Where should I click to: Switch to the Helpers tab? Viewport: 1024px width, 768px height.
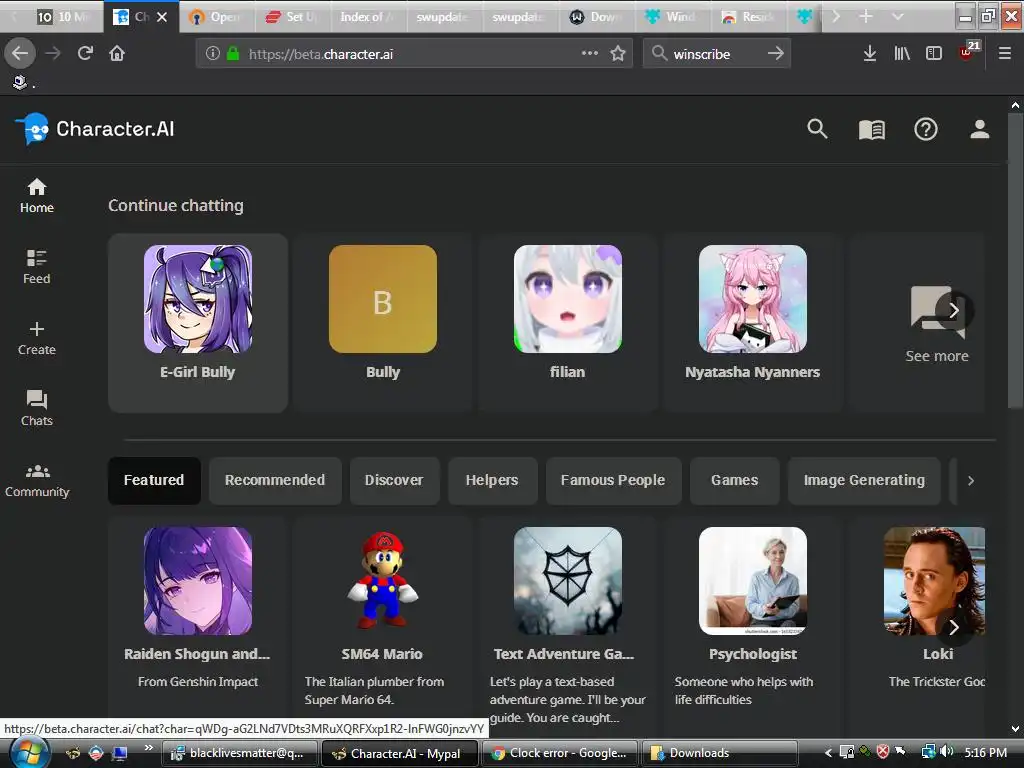(x=492, y=481)
